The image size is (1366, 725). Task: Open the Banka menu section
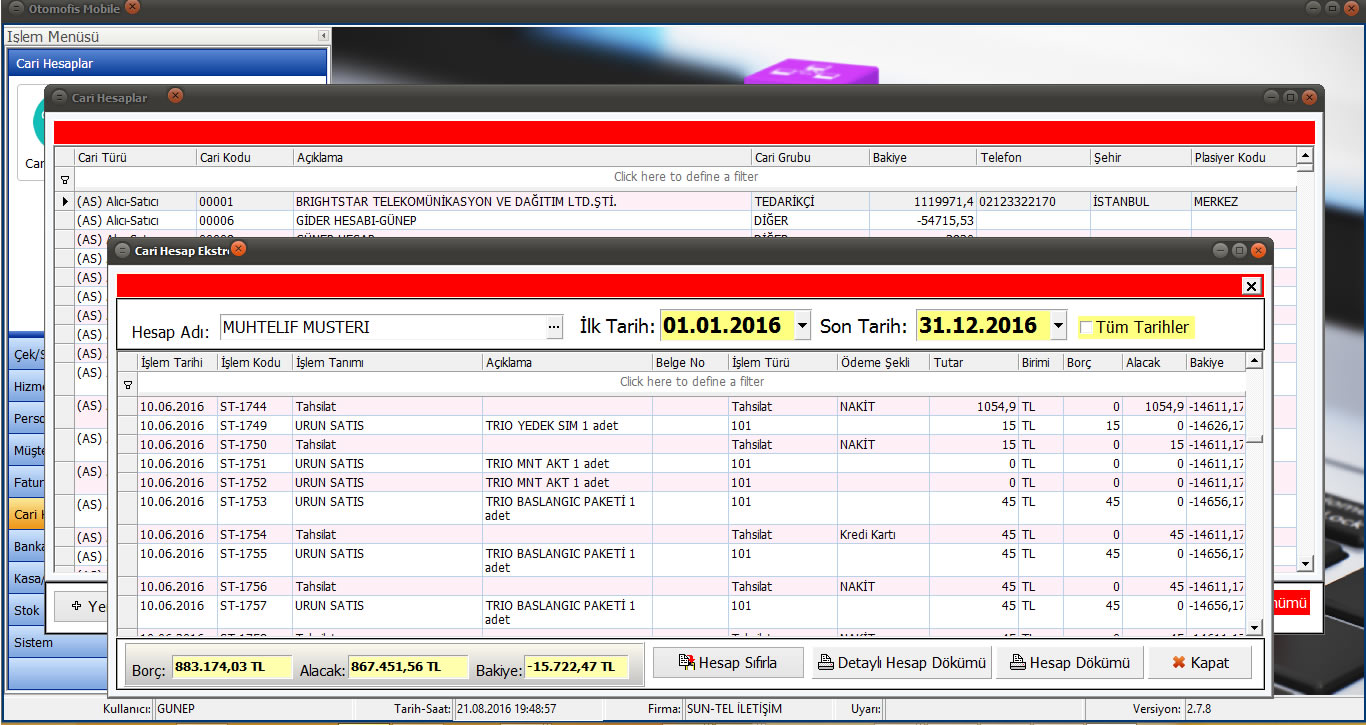pos(27,546)
